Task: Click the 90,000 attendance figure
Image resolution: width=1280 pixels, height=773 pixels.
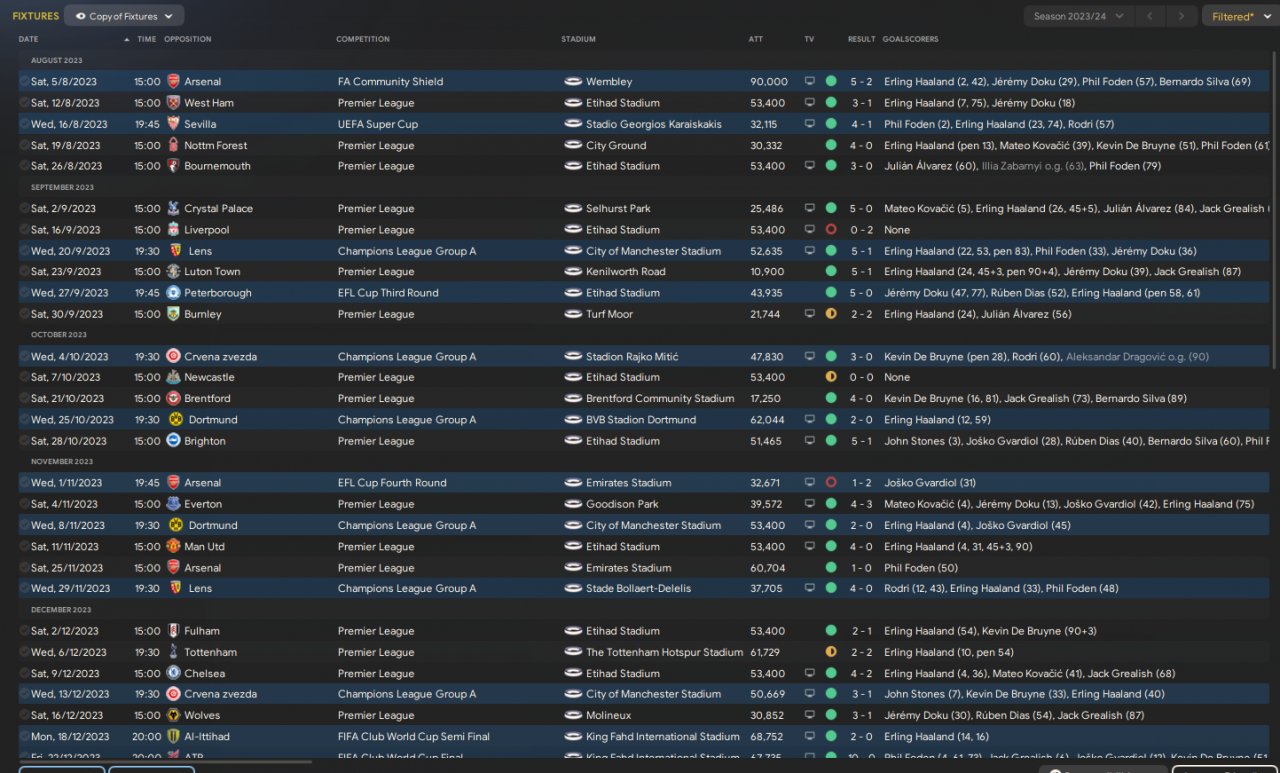Action: [x=769, y=82]
